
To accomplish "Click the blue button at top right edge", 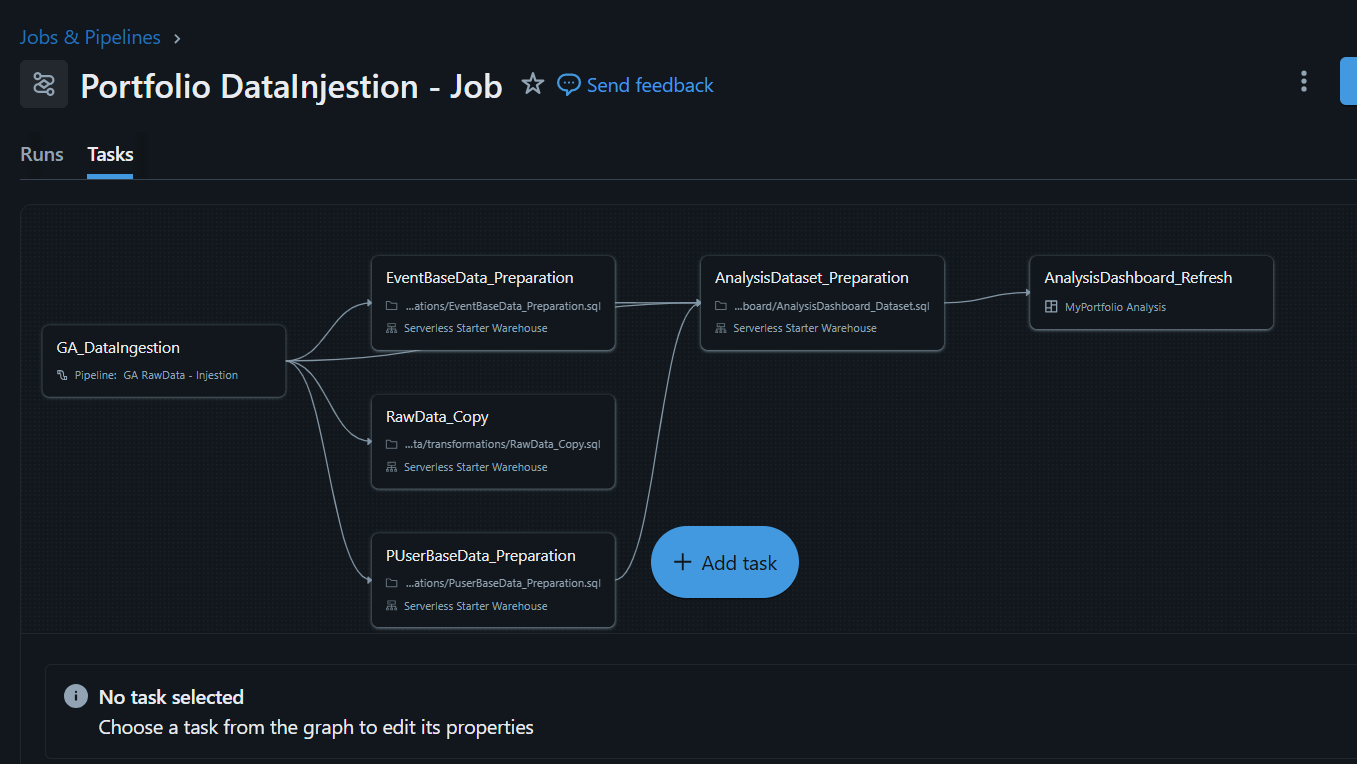I will (x=1348, y=81).
